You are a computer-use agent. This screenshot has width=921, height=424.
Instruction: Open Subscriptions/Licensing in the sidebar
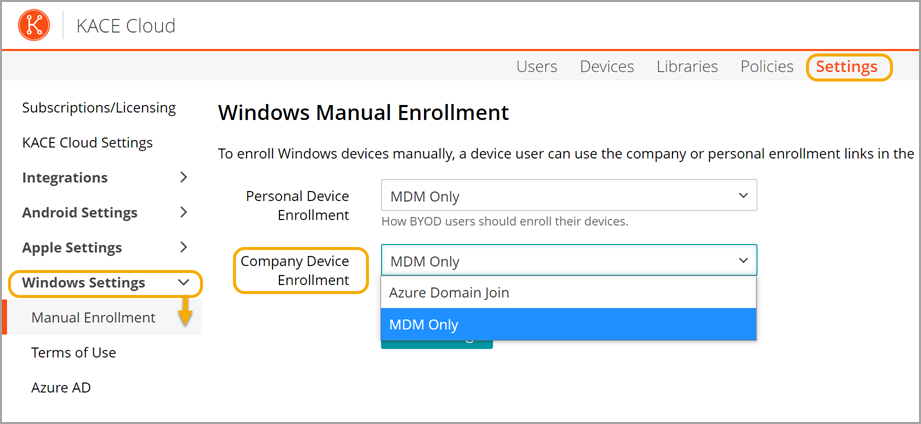[x=99, y=107]
